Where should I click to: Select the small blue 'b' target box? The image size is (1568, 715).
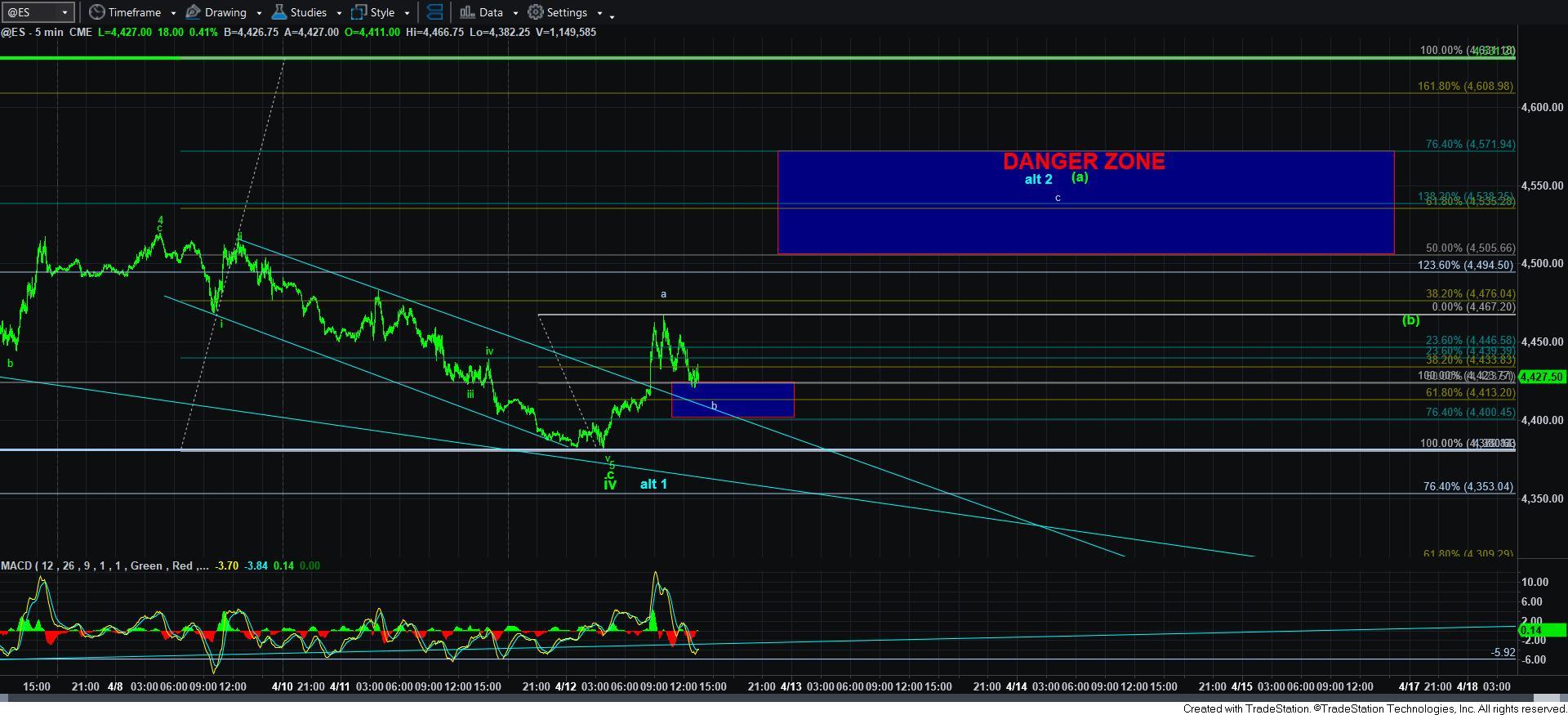[733, 400]
